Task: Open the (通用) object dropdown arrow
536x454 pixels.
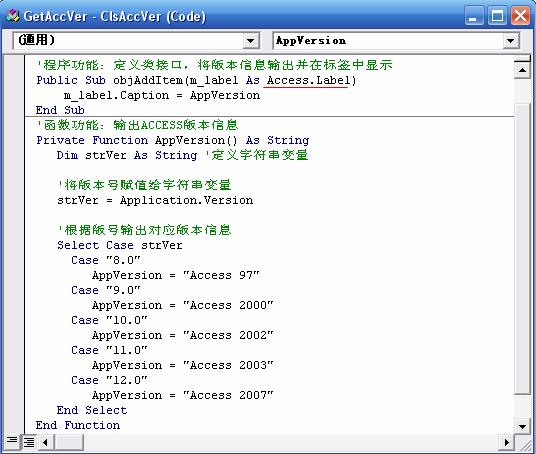Action: (x=250, y=41)
